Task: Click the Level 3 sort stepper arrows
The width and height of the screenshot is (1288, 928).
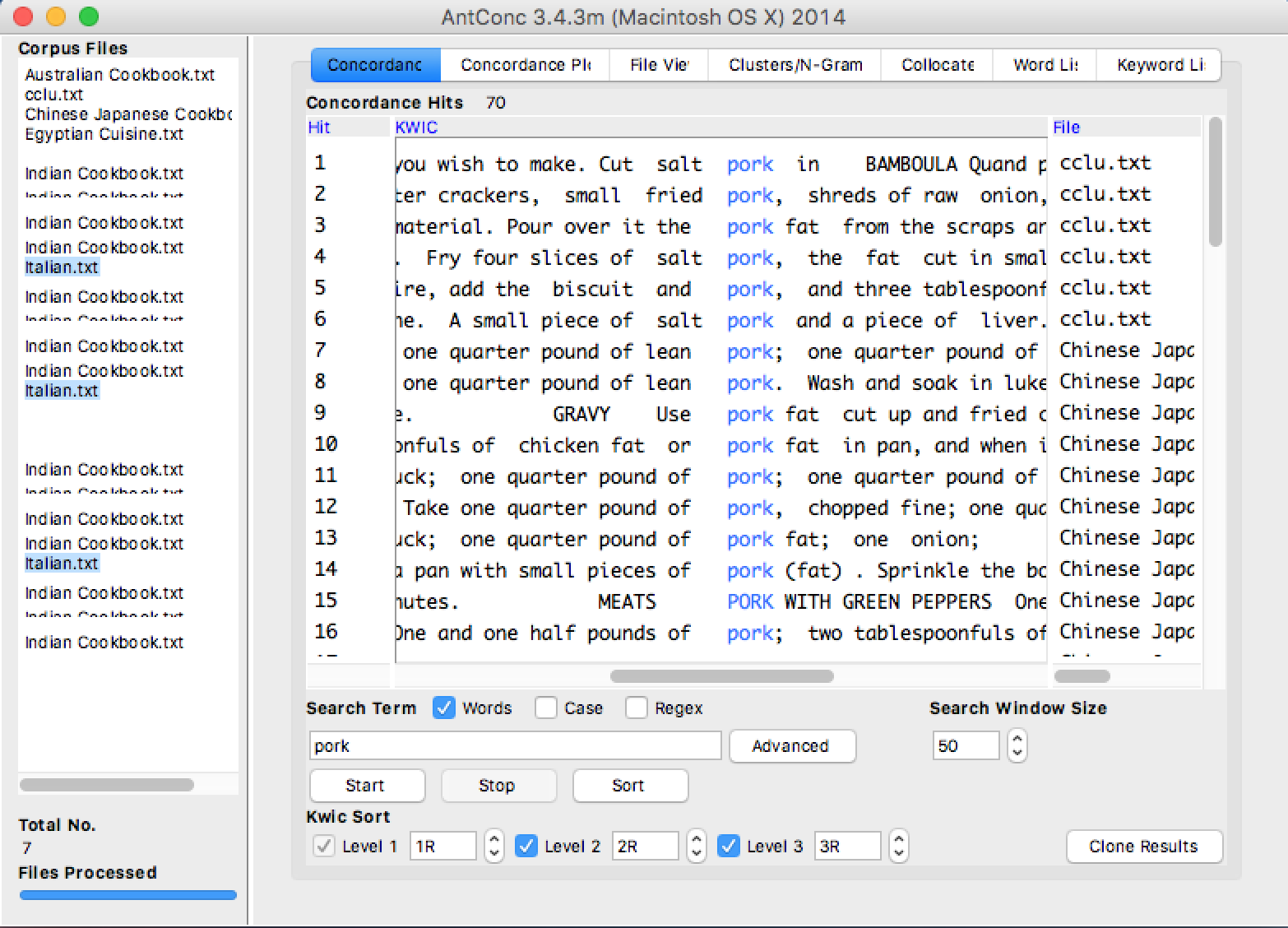Action: coord(898,846)
